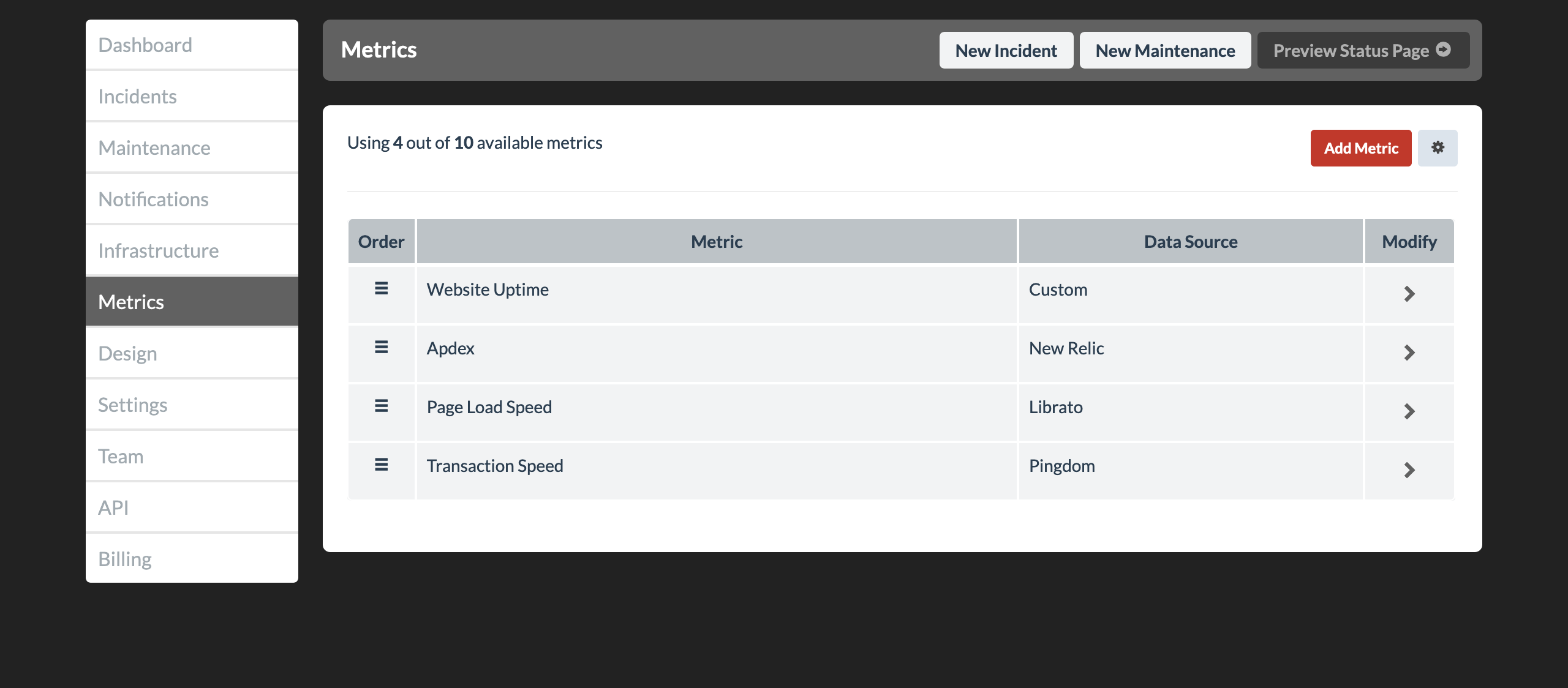Image resolution: width=1568 pixels, height=688 pixels.
Task: Click the drag handle icon for Transaction Speed
Action: pyautogui.click(x=381, y=464)
